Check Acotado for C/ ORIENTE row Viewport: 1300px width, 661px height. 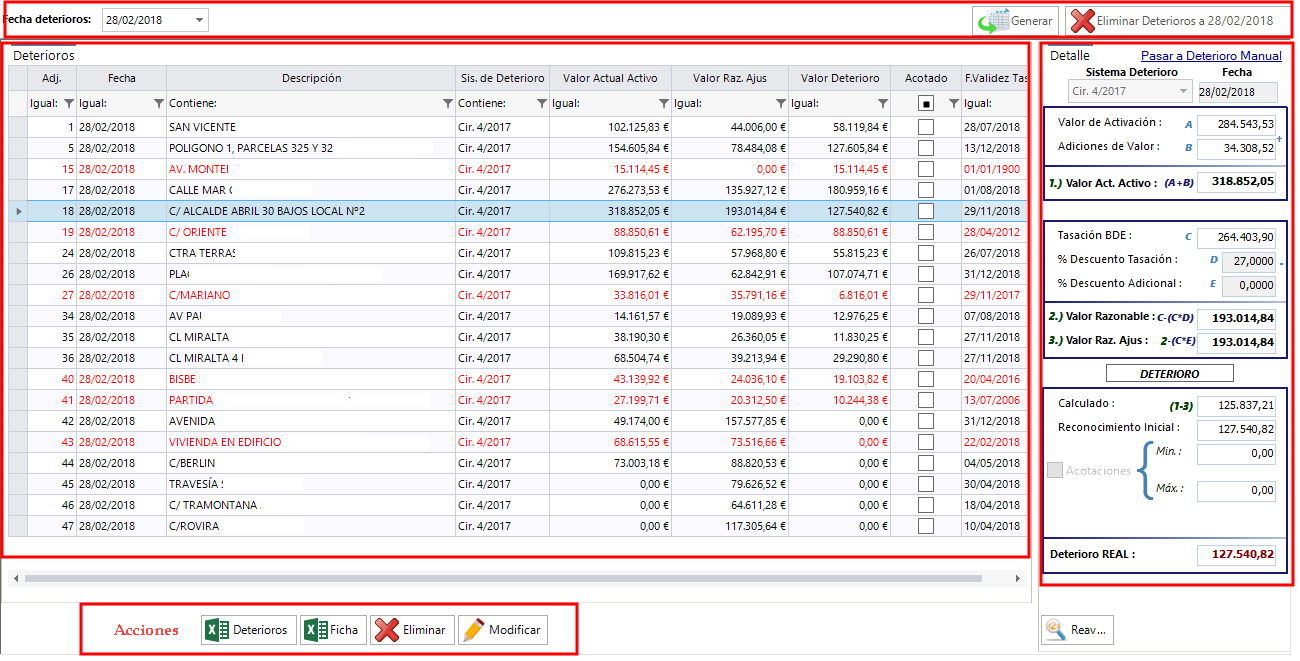[926, 232]
